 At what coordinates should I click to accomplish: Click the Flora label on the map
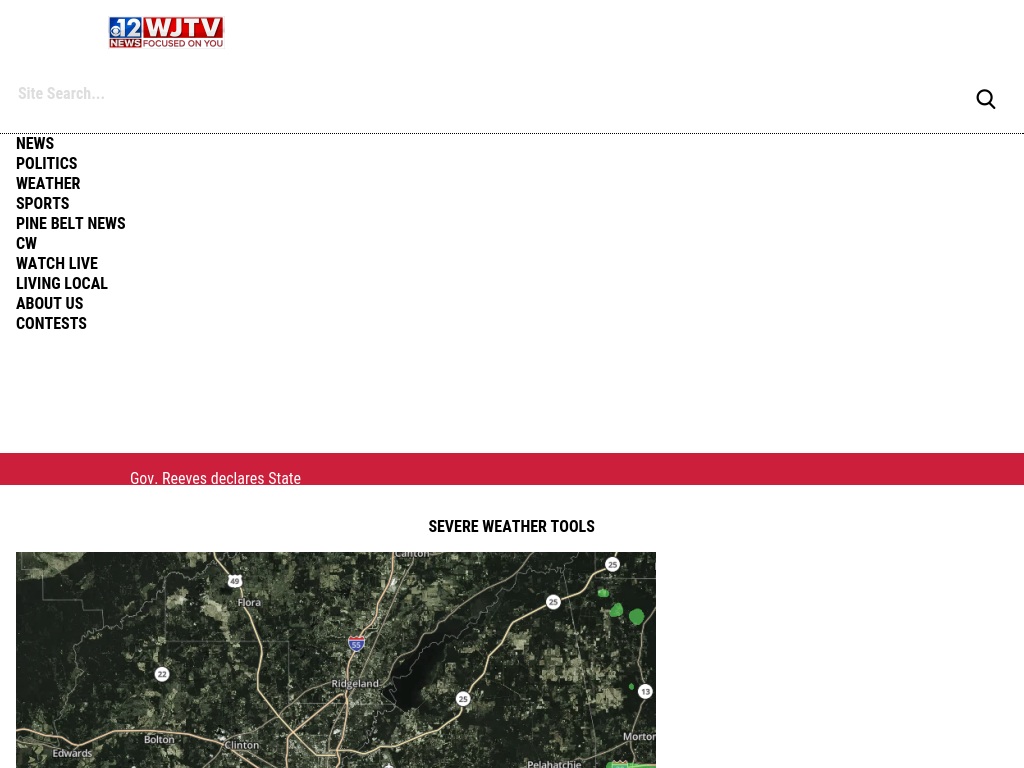click(x=249, y=603)
